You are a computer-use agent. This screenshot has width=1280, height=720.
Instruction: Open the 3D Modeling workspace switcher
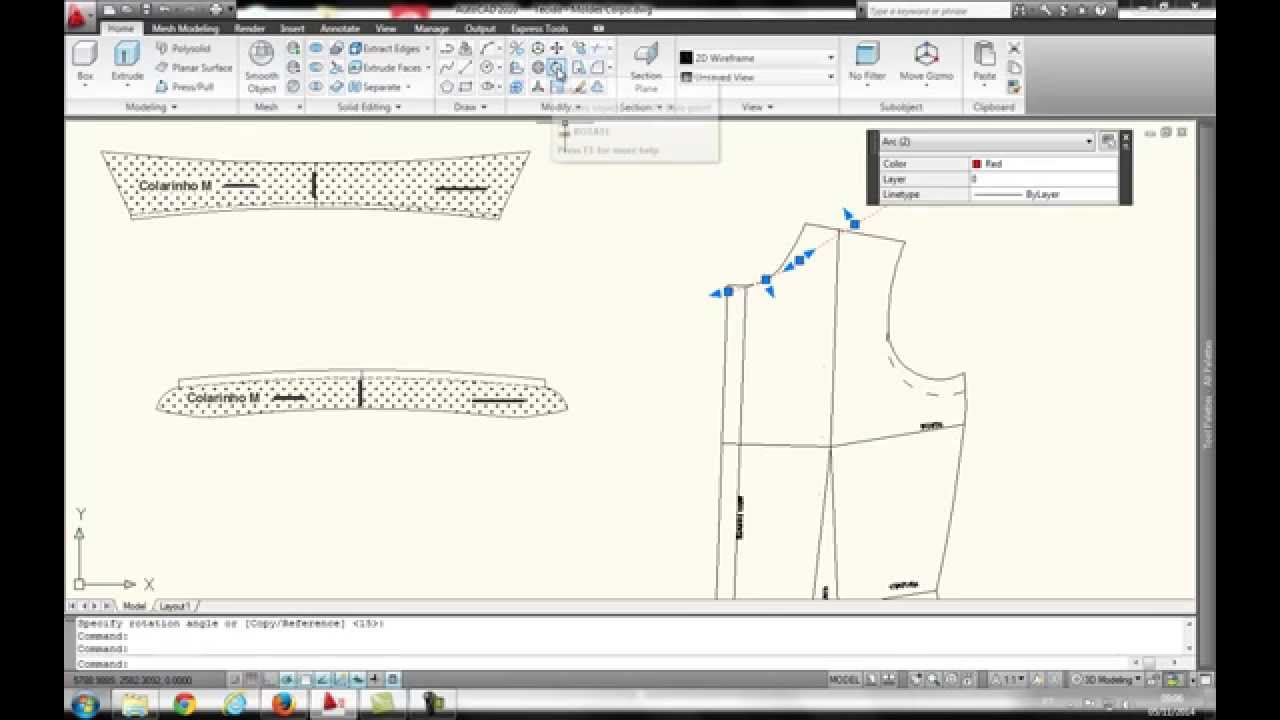coord(1109,680)
